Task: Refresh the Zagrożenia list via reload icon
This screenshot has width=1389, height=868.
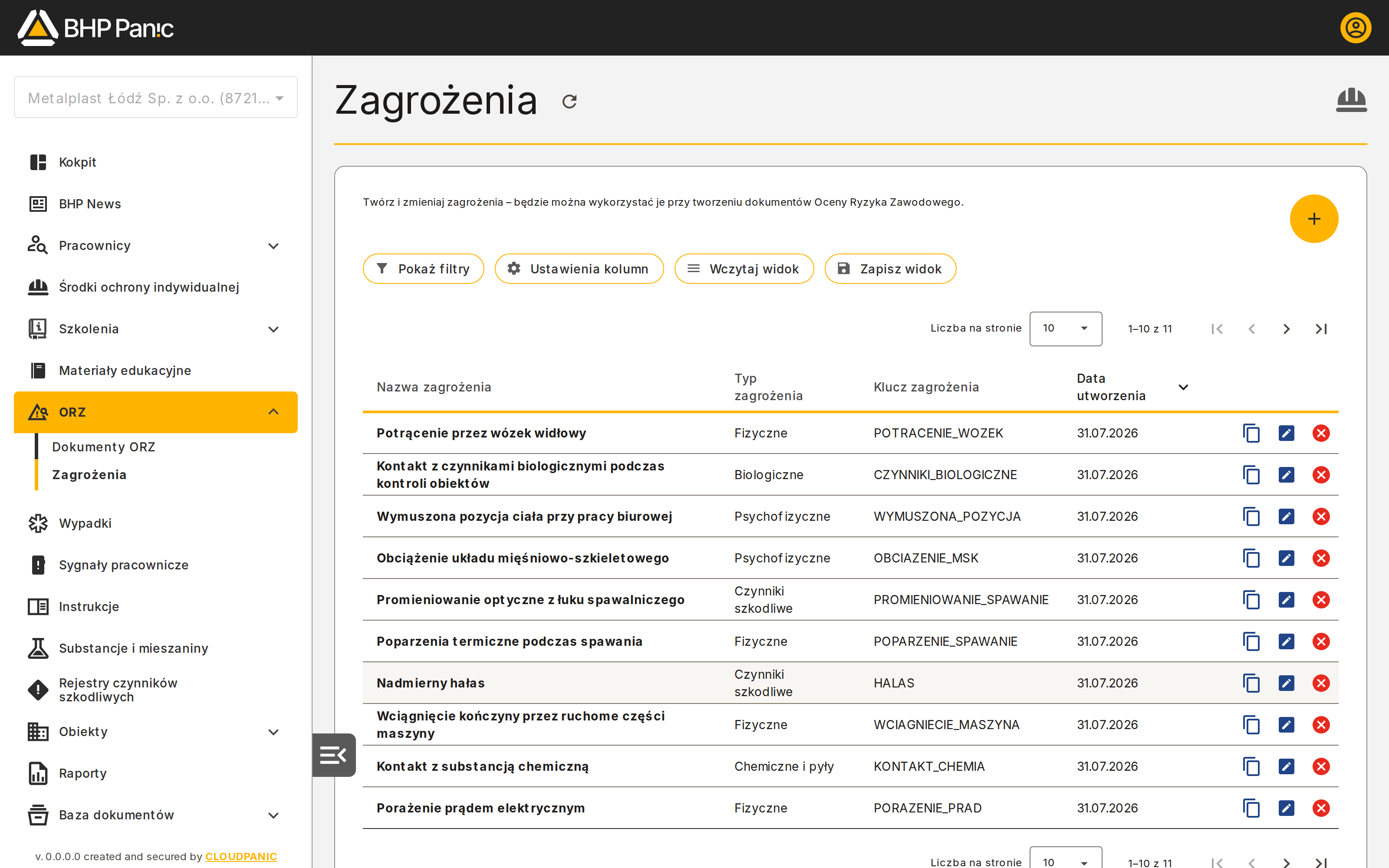Action: tap(569, 102)
